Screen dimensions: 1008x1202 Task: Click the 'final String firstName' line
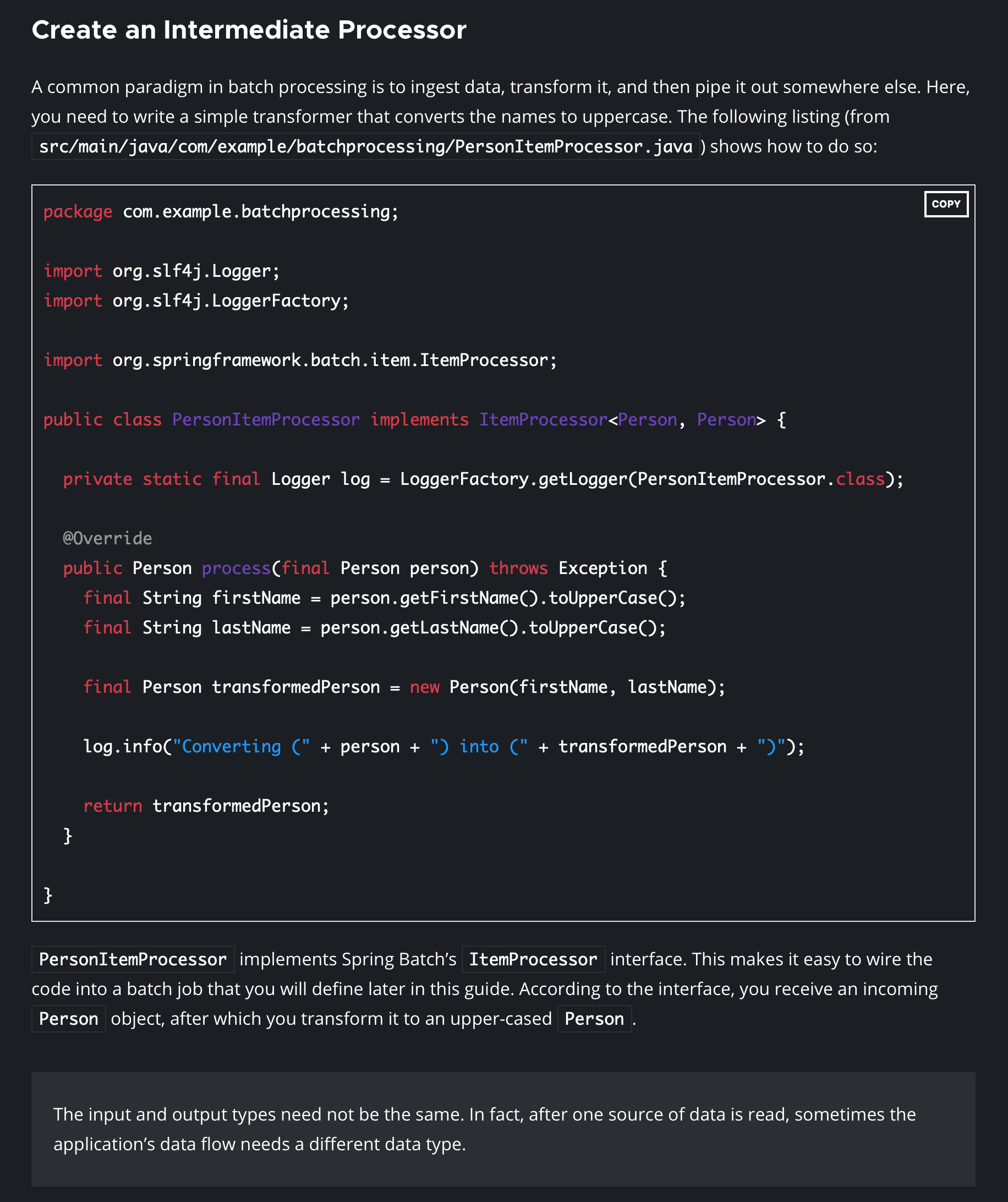tap(384, 598)
